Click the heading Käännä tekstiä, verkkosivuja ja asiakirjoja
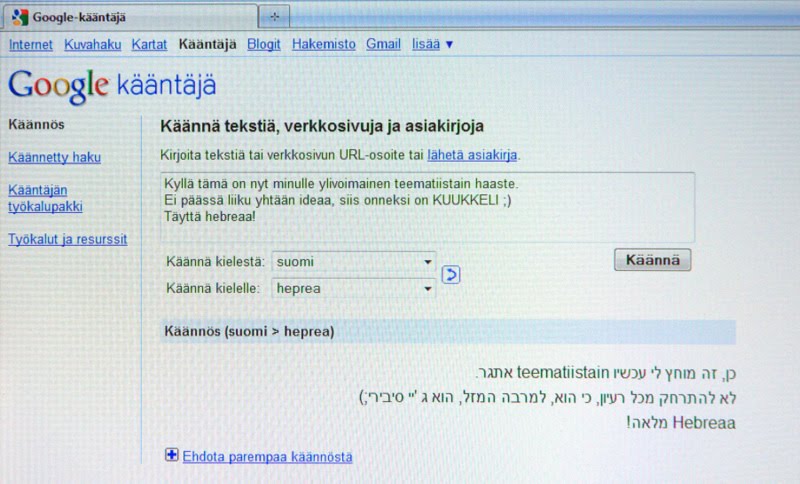This screenshot has height=484, width=800. point(322,126)
